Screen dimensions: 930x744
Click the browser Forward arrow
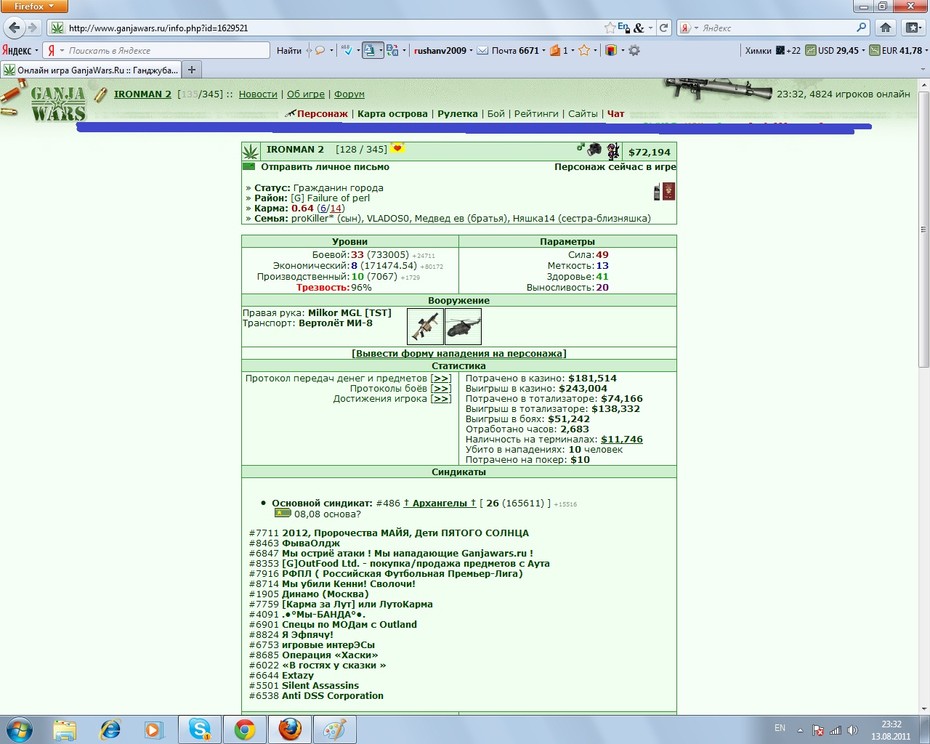[x=33, y=27]
